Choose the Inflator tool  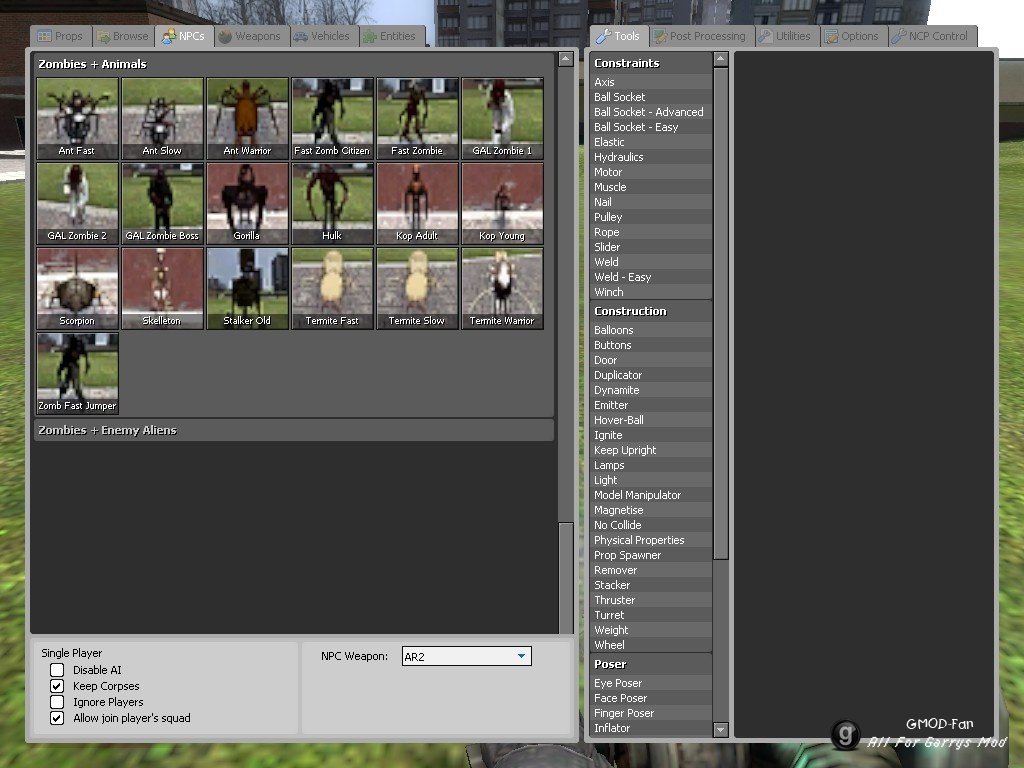650,728
